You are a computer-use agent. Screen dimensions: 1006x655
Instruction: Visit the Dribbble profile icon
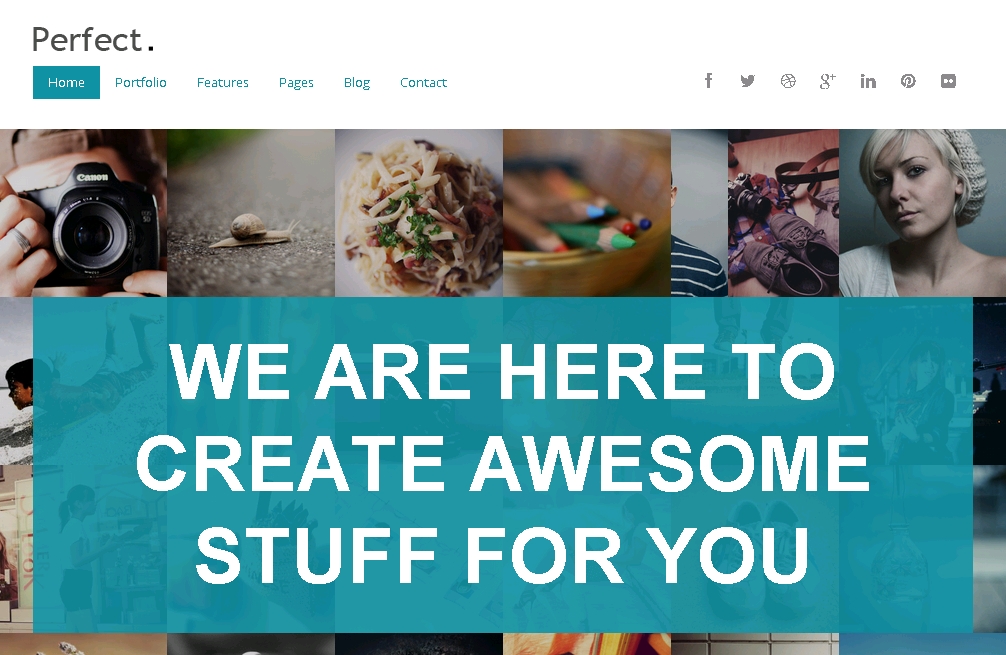788,81
